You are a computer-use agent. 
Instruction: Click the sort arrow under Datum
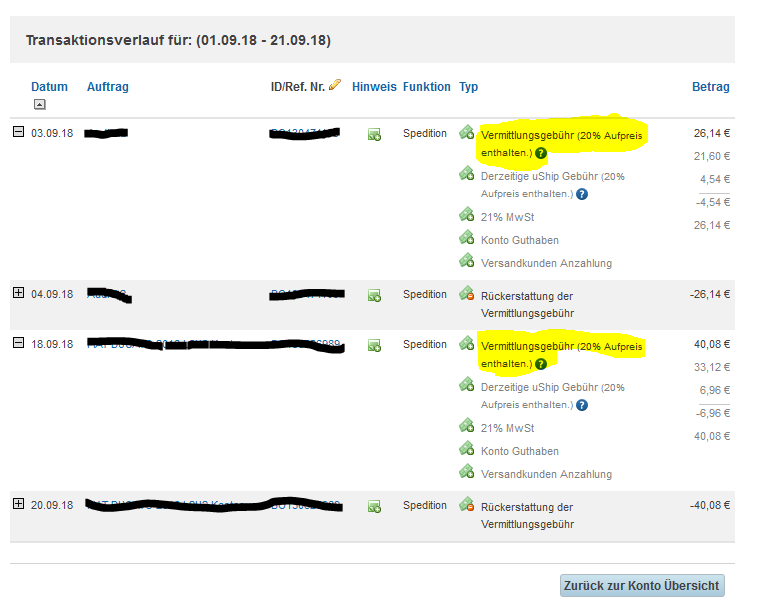(x=39, y=104)
